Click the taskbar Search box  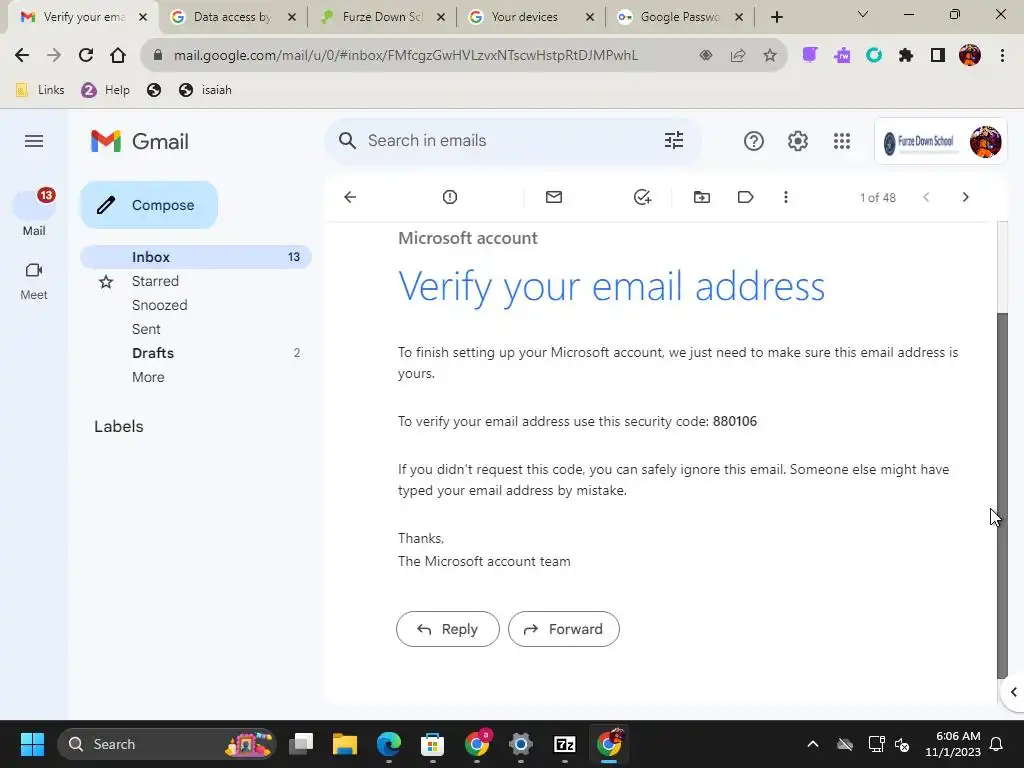(x=167, y=744)
